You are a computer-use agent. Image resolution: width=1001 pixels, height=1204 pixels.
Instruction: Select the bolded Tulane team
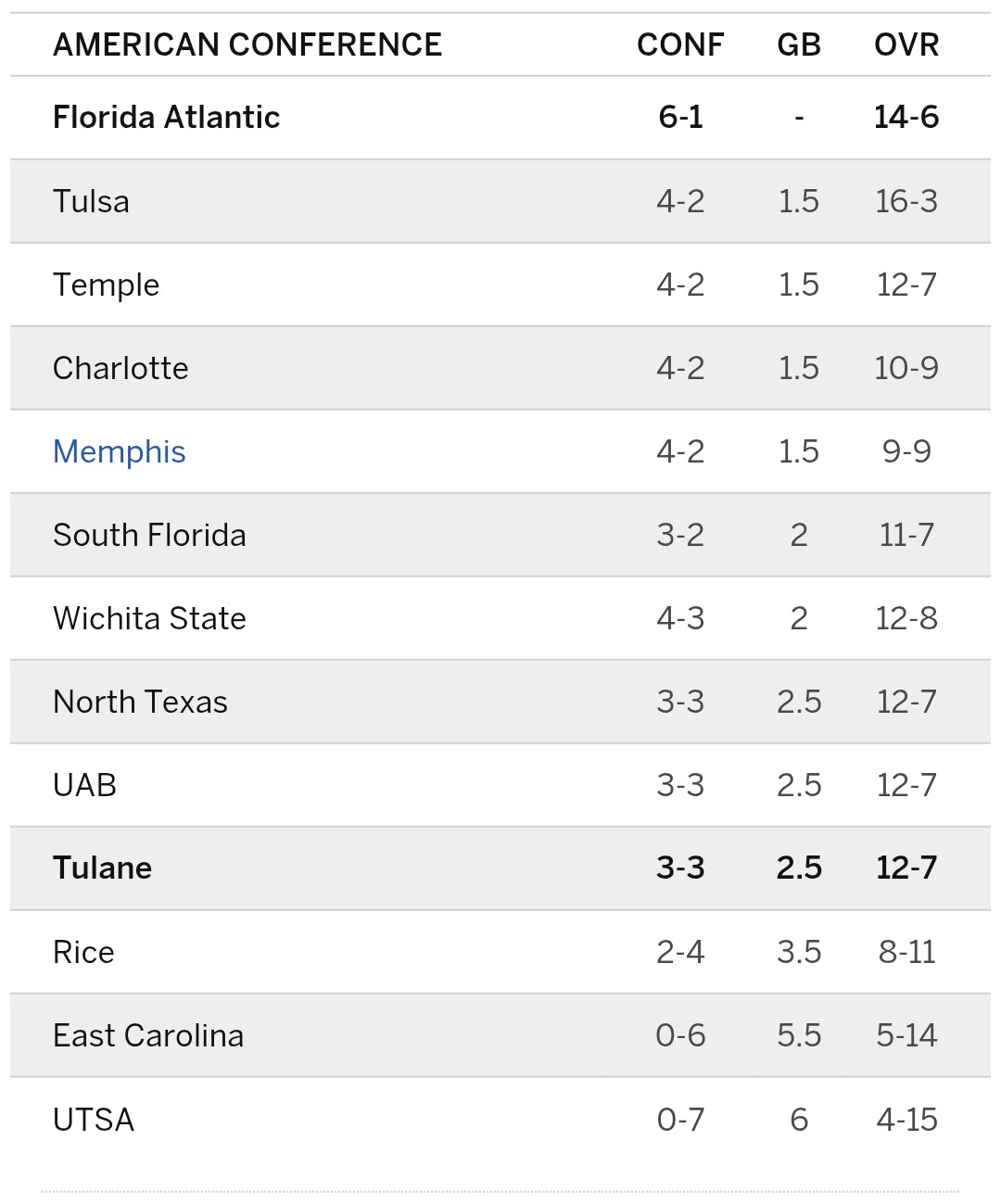click(102, 868)
